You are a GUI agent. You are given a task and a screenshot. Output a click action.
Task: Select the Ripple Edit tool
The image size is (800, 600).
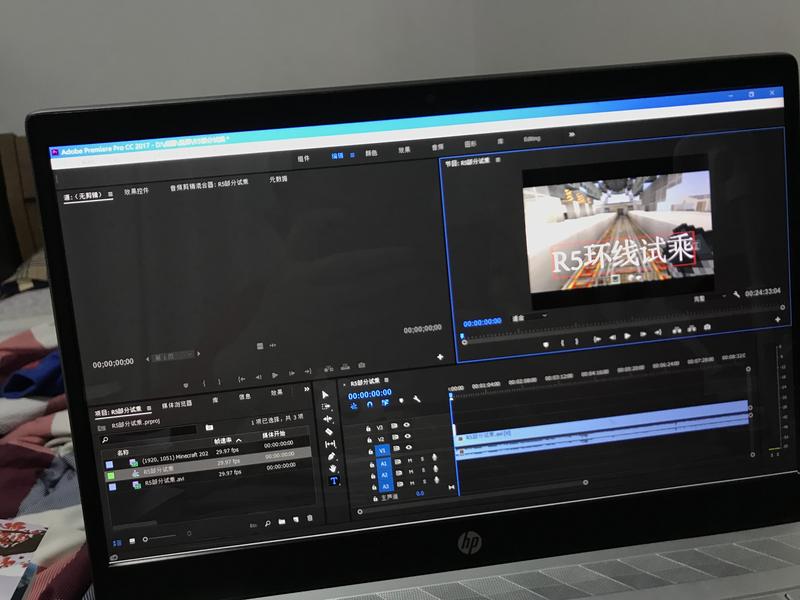click(328, 419)
